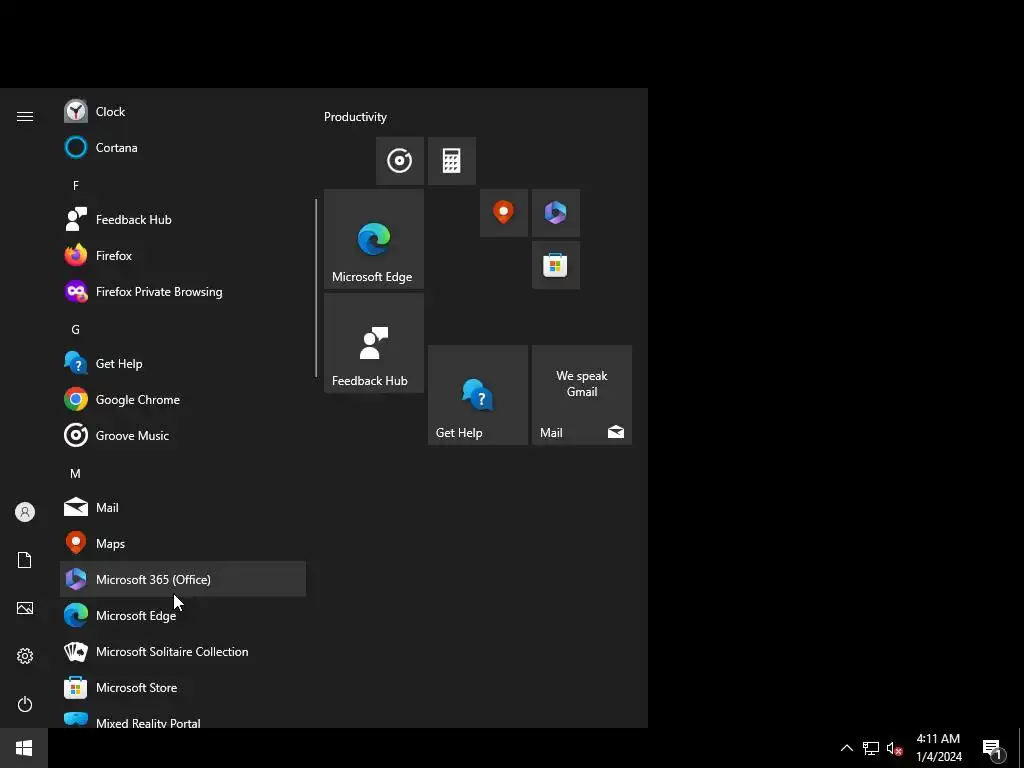Open the Microsoft Store small tile
Viewport: 1024px width, 768px height.
coord(556,265)
